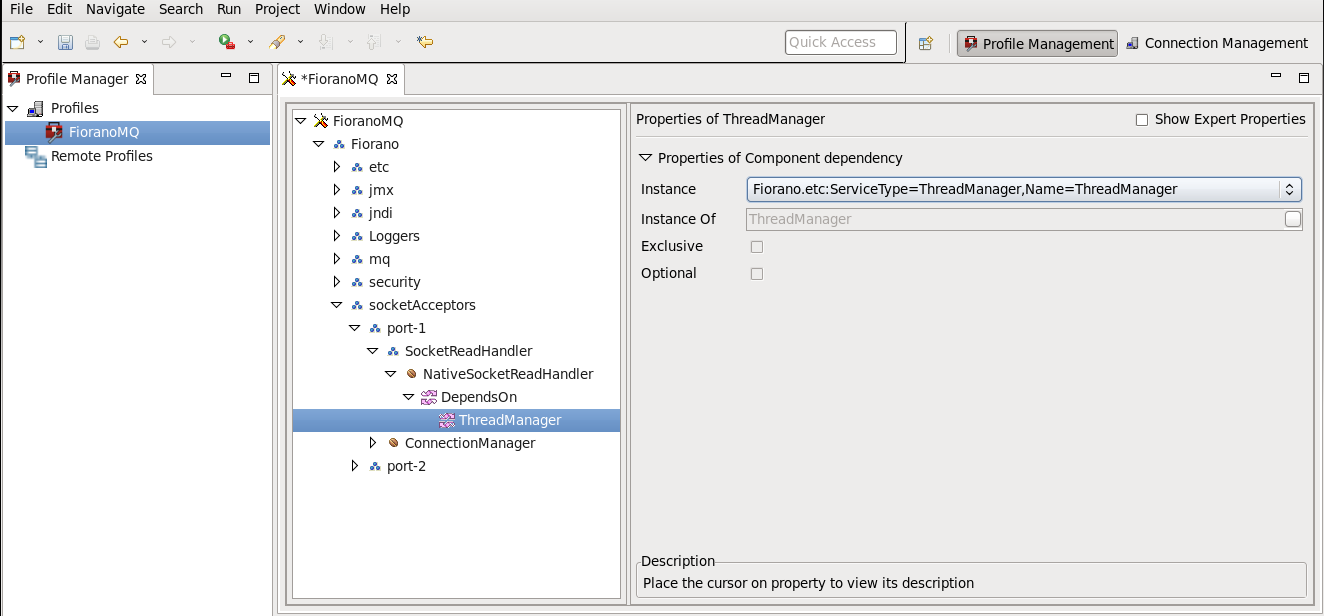Select the ThreadManager tree item
Viewport: 1324px width, 616px height.
tap(456, 420)
